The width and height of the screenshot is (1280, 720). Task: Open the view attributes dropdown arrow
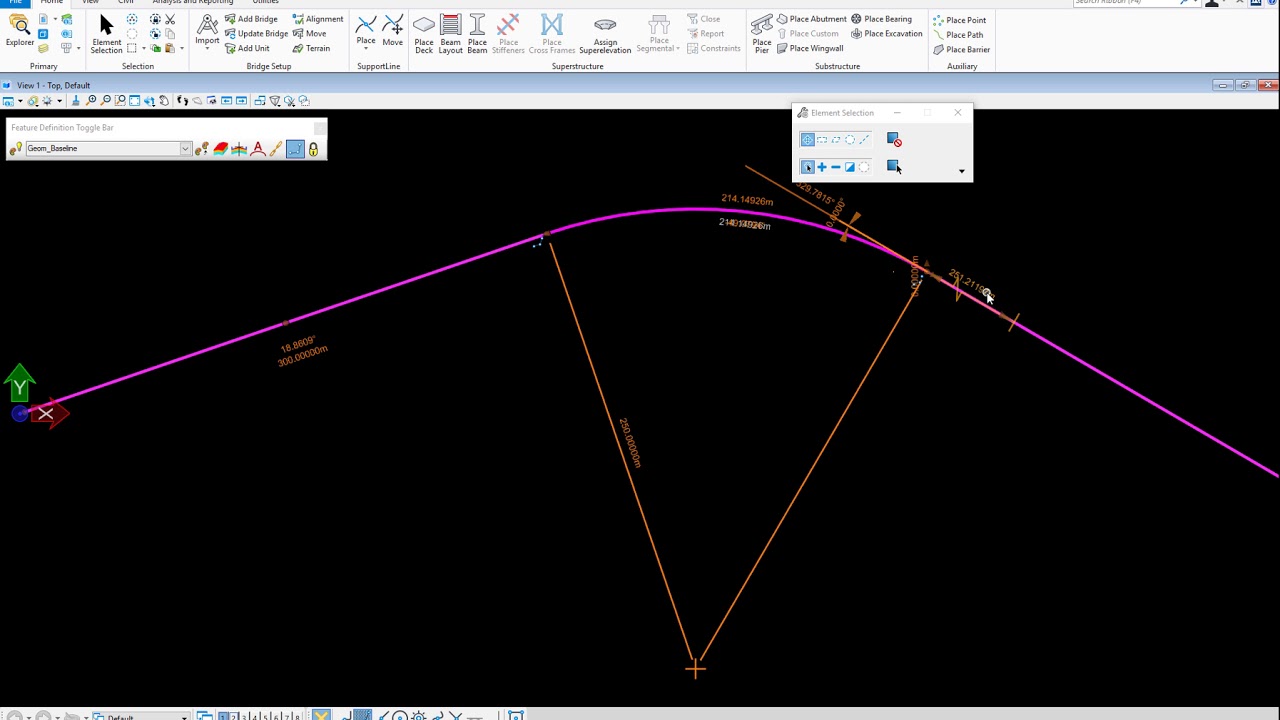[x=20, y=101]
